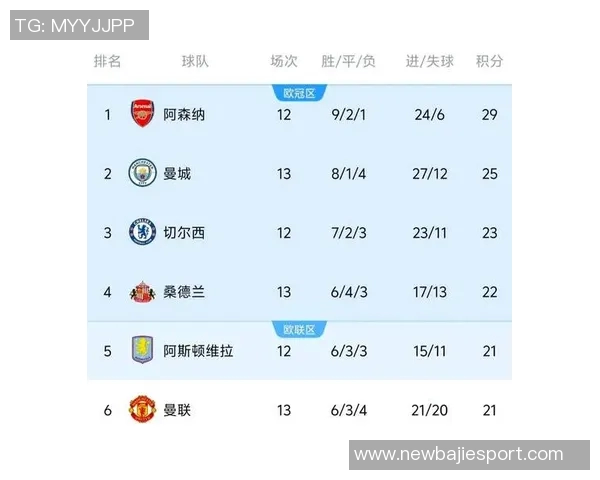Click the Chelsea club crest
This screenshot has height=480, width=600.
pyautogui.click(x=142, y=232)
